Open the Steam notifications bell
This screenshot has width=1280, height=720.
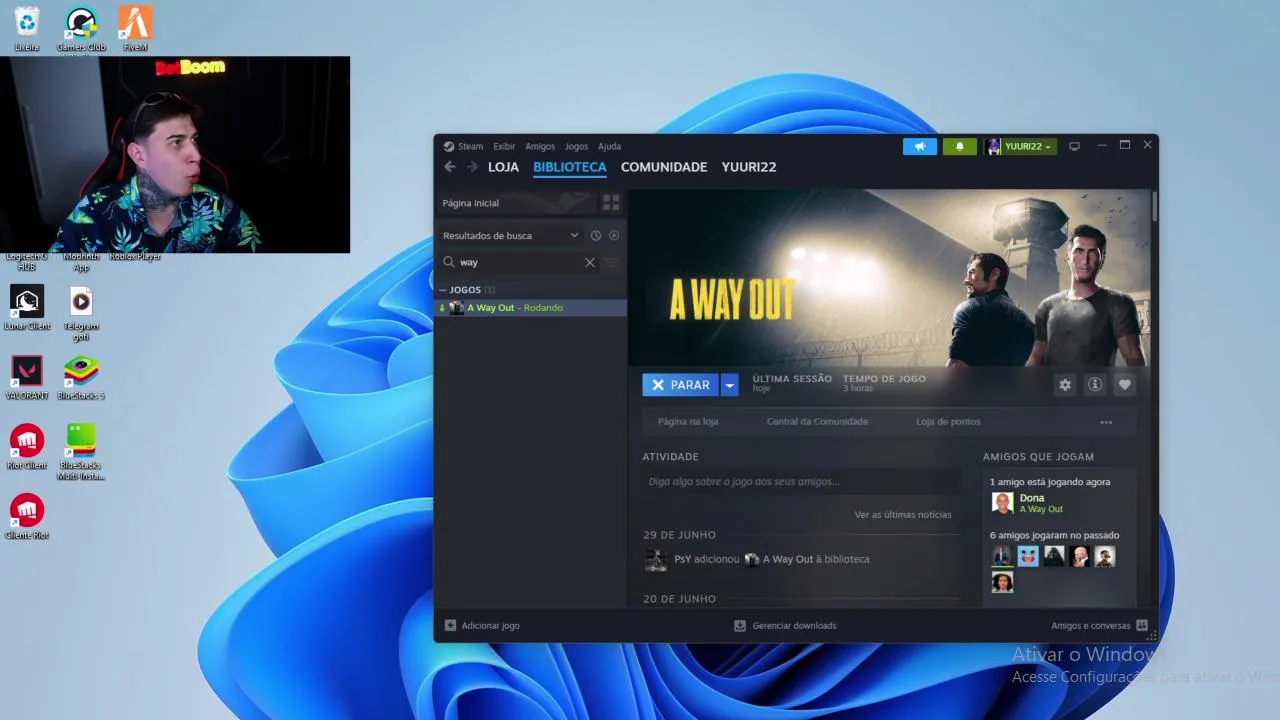point(960,146)
